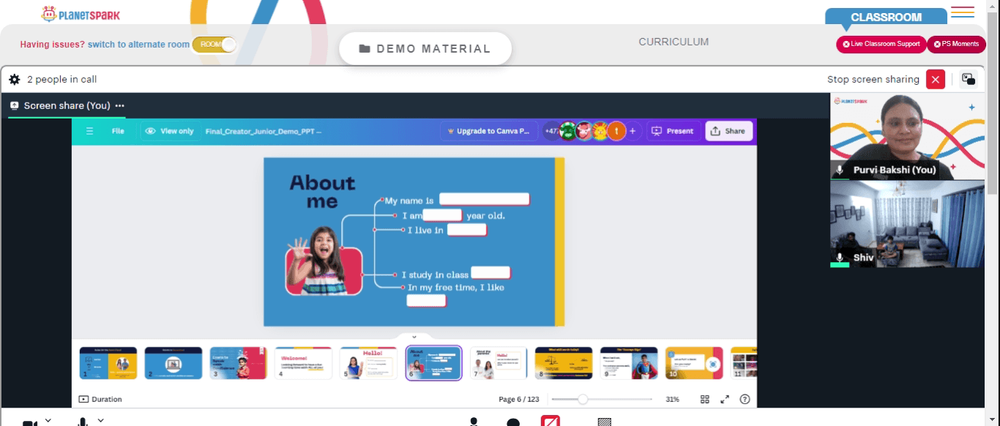The height and width of the screenshot is (426, 1000).
Task: Click the Page 6 / 123 indicator
Action: [x=518, y=399]
